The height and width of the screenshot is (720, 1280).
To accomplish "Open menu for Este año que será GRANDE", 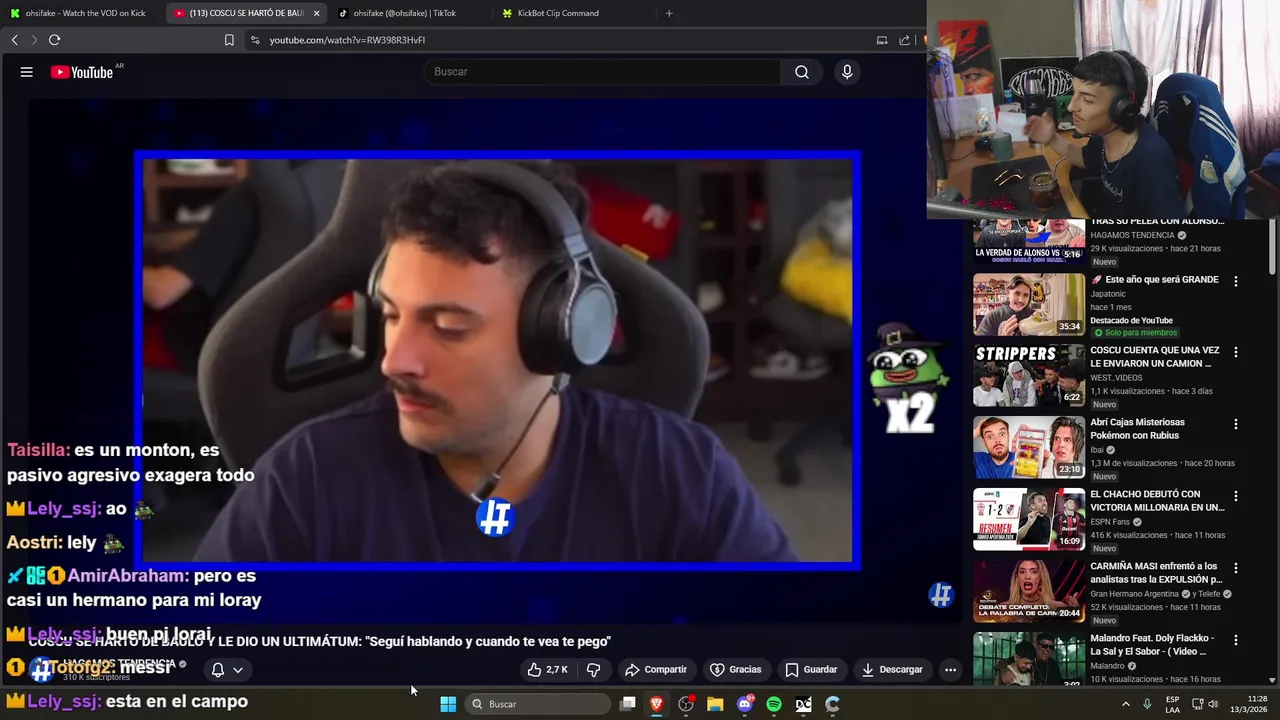I will 1236,282.
